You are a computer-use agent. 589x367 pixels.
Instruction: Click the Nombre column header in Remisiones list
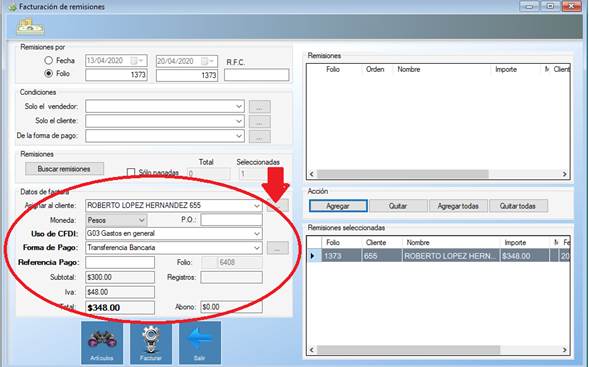tap(409, 69)
